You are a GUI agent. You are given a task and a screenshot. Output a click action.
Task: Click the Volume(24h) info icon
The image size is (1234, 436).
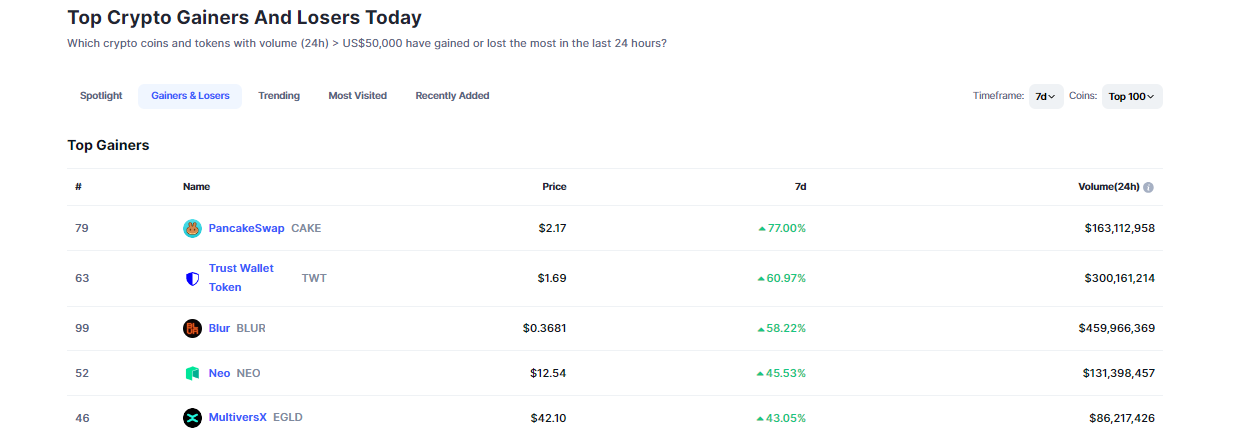pyautogui.click(x=1148, y=187)
